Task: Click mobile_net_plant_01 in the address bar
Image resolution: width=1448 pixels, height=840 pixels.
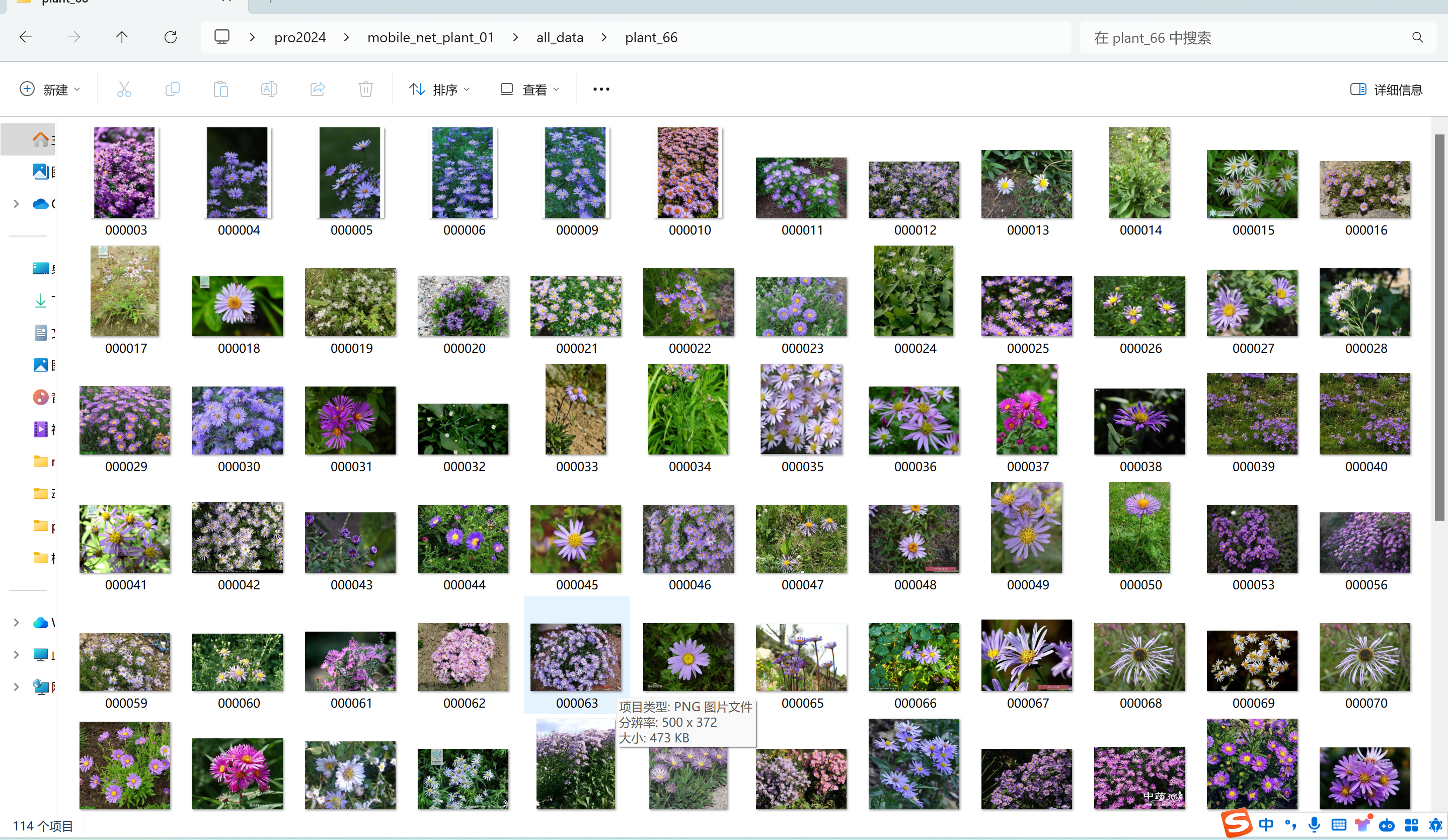Action: (430, 37)
